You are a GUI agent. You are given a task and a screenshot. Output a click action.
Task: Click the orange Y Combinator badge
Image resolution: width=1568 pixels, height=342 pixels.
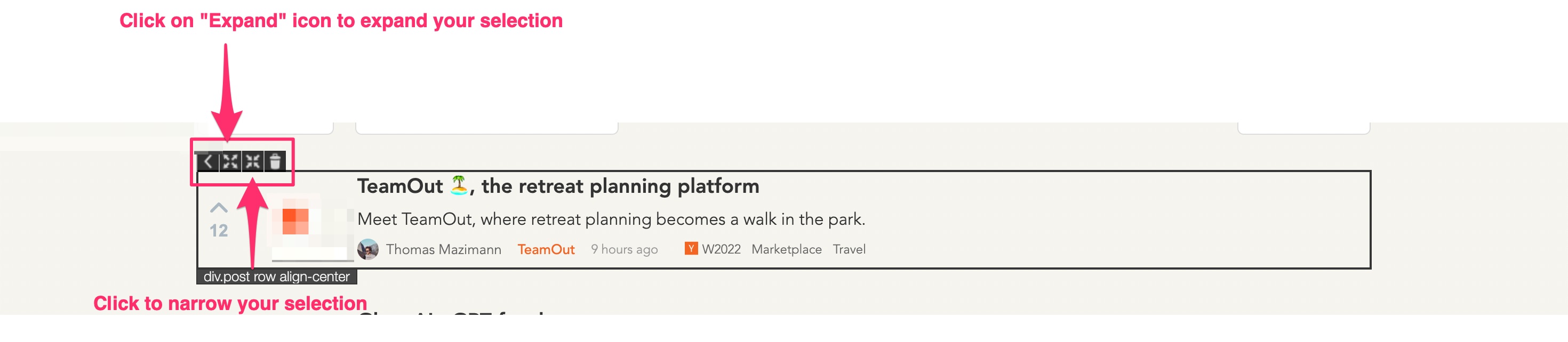[x=691, y=248]
